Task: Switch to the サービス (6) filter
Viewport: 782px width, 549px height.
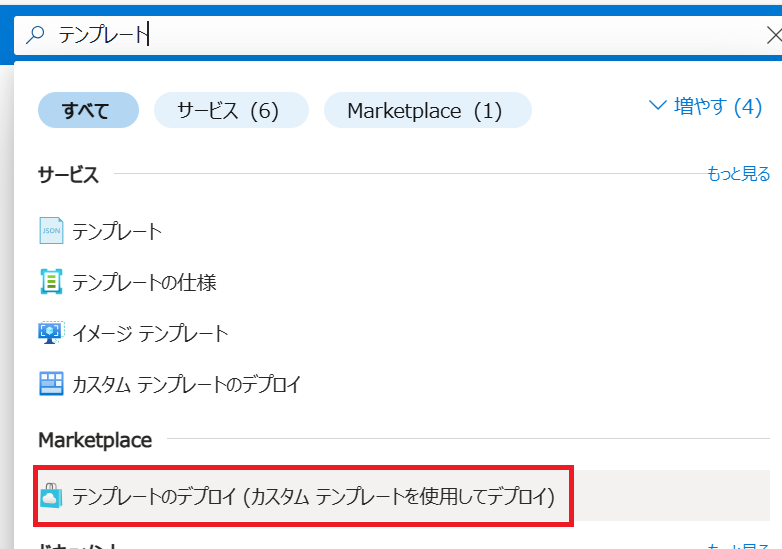Action: point(231,110)
